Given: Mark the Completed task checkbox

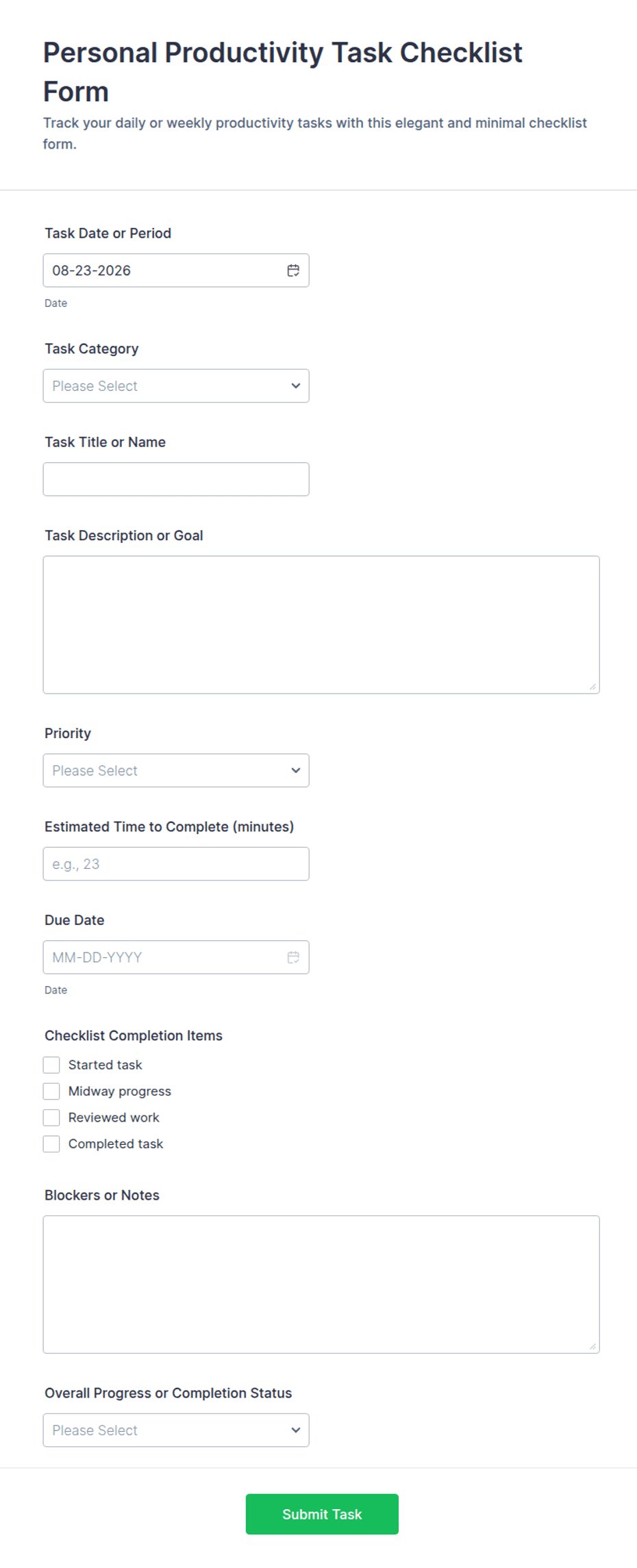Looking at the screenshot, I should pyautogui.click(x=51, y=1143).
